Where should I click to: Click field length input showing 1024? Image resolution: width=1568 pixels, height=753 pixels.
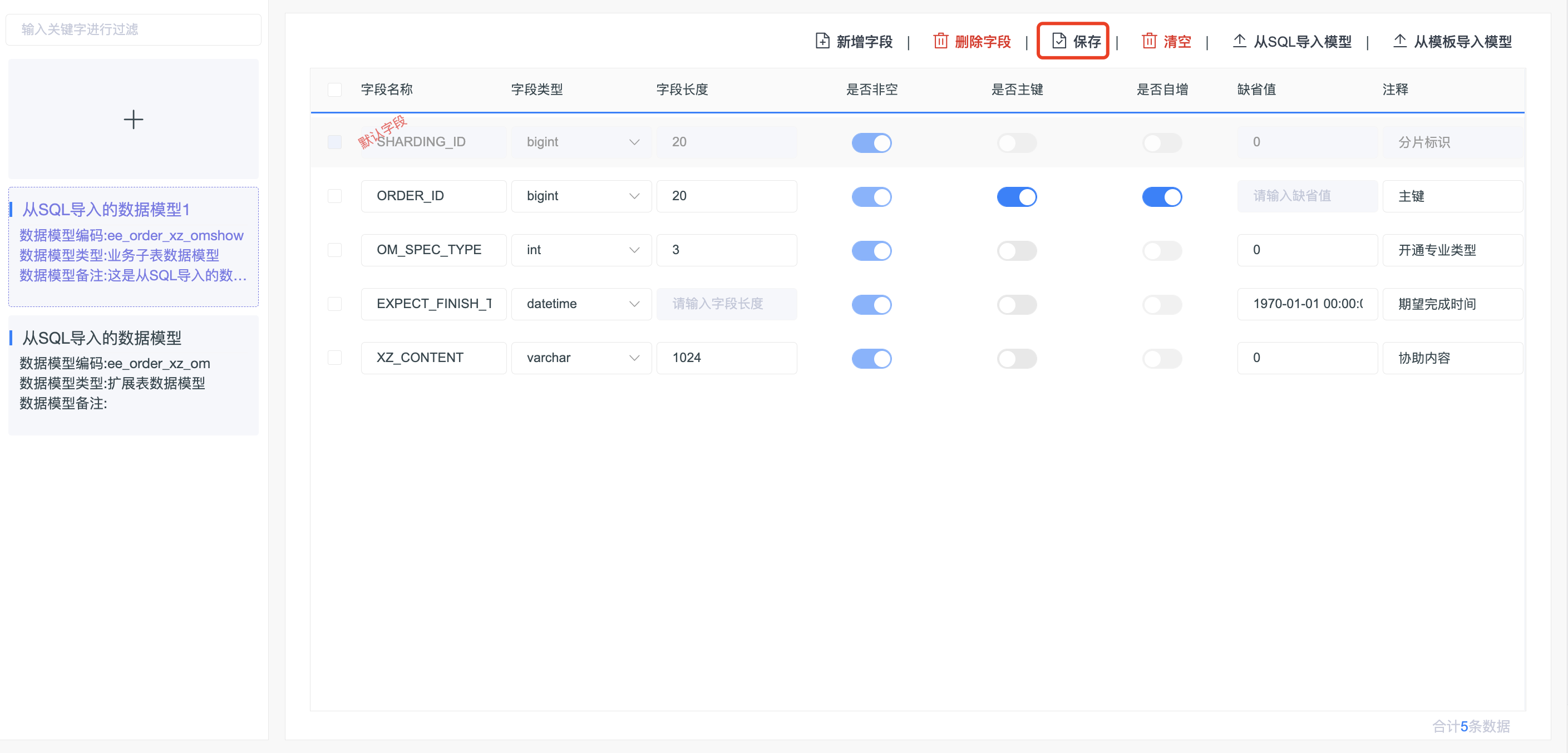pos(727,358)
